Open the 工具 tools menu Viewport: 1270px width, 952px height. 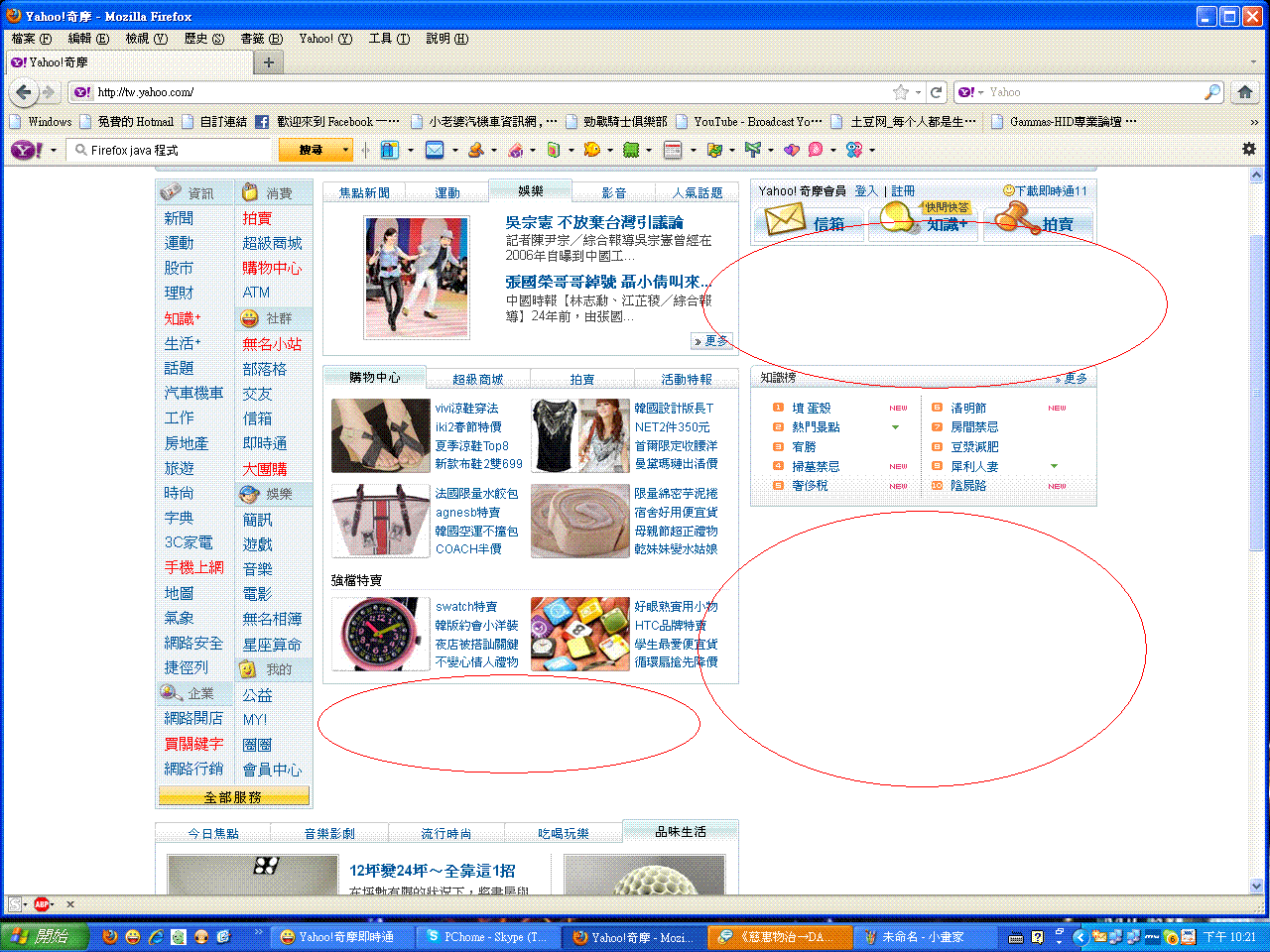pos(389,39)
